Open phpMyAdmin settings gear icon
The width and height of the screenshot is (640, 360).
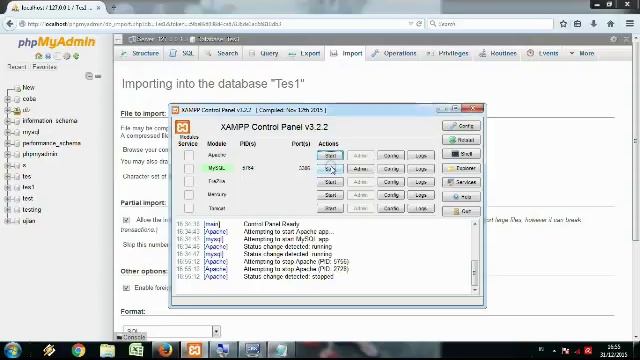[x=67, y=56]
